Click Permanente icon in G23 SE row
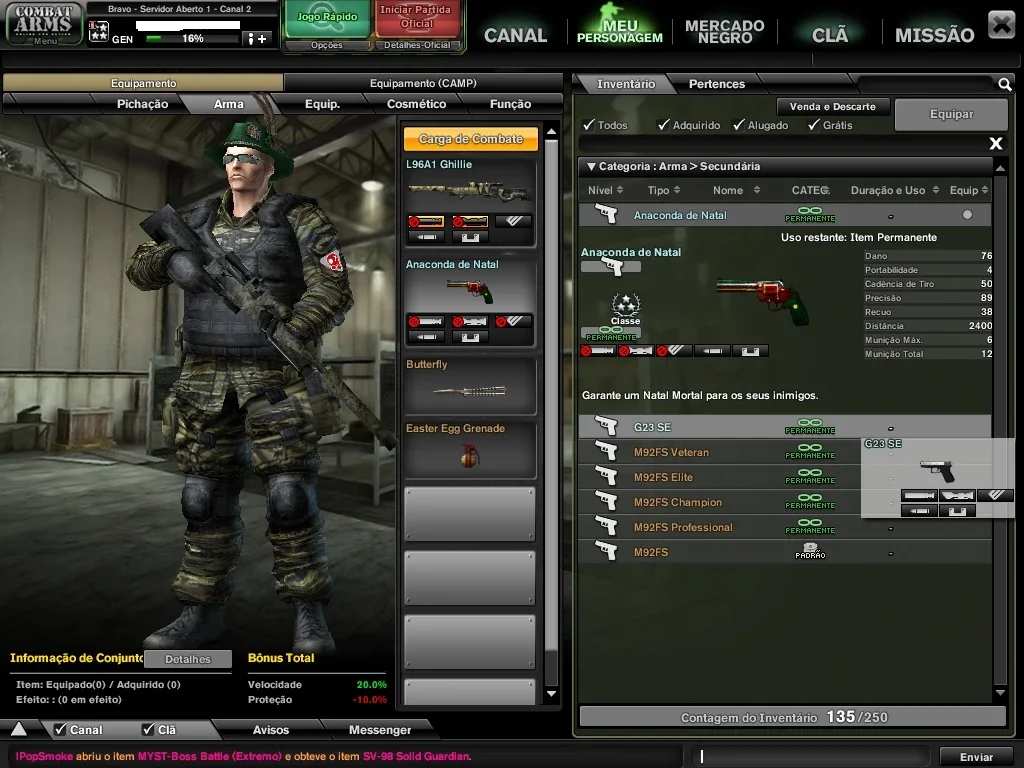Viewport: 1024px width, 768px height. (x=810, y=426)
